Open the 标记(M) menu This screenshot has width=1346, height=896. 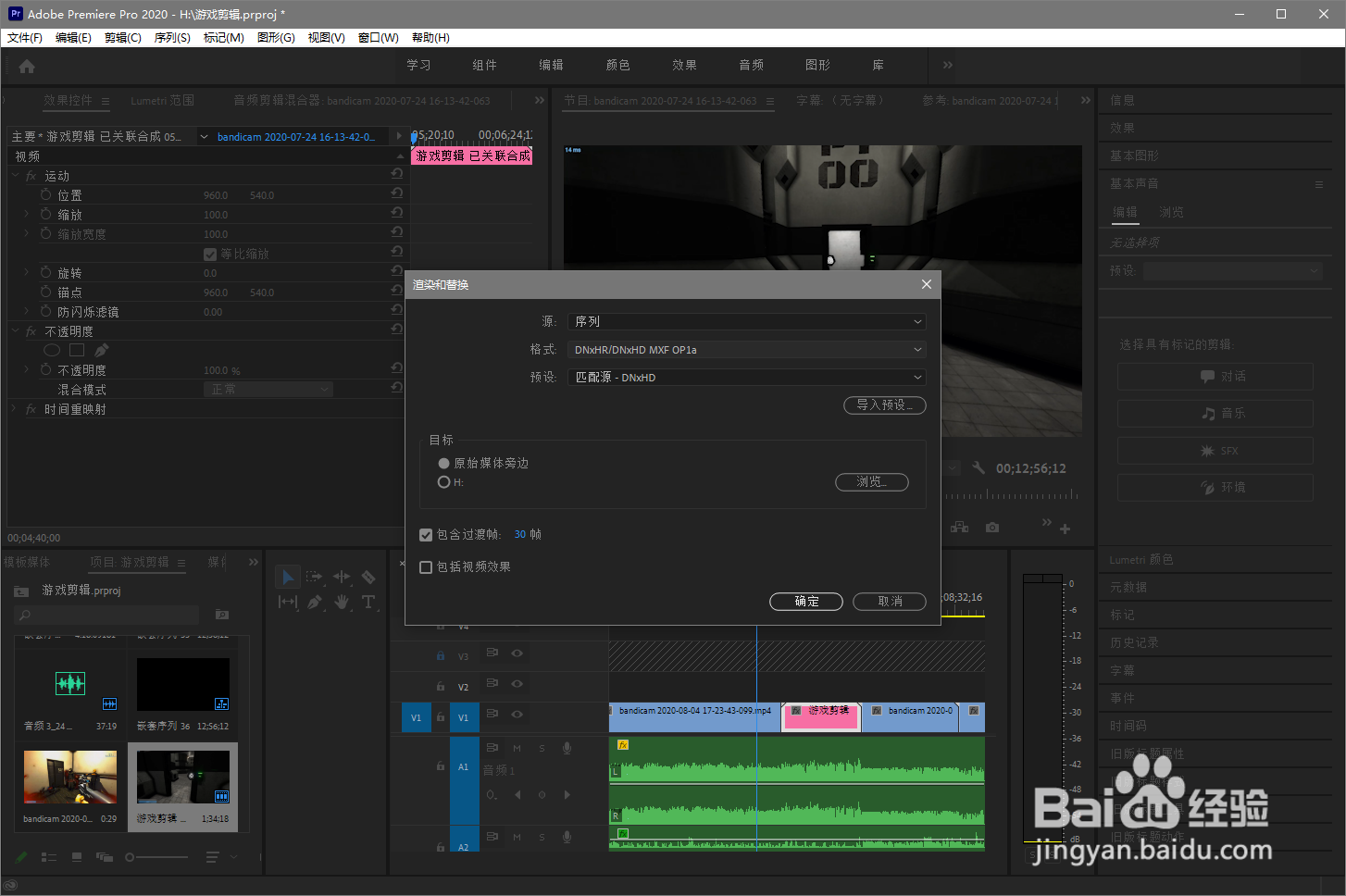224,38
